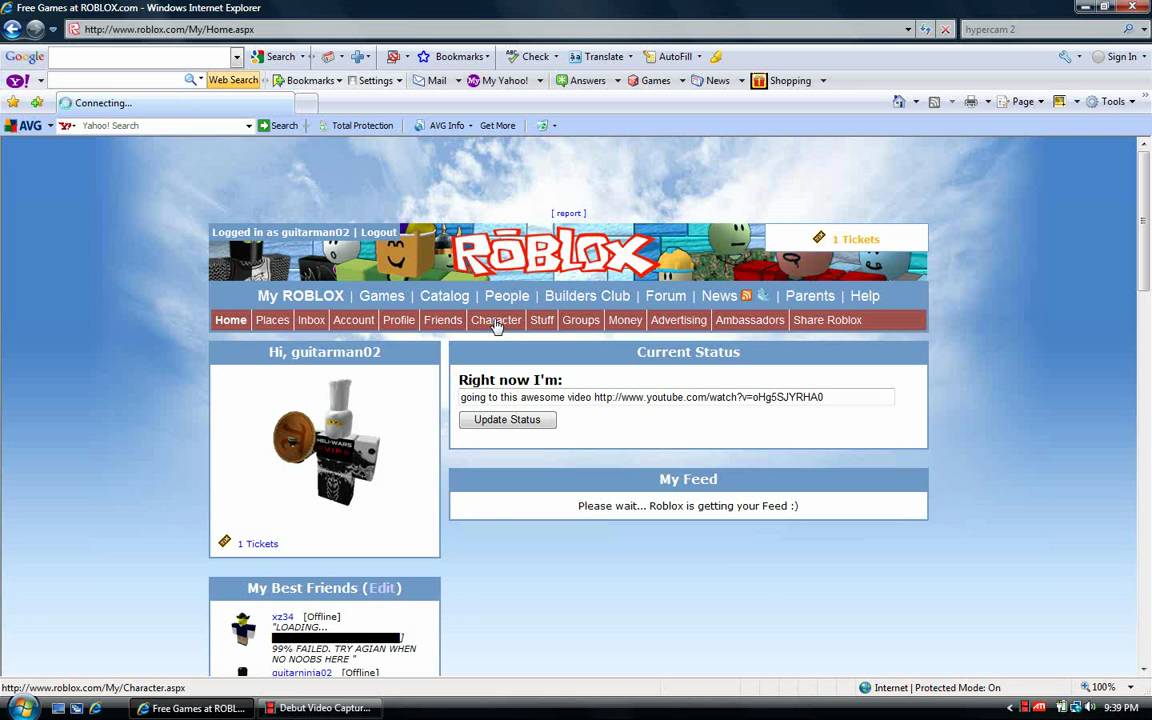Click the guitarman02 avatar image

coord(327,442)
